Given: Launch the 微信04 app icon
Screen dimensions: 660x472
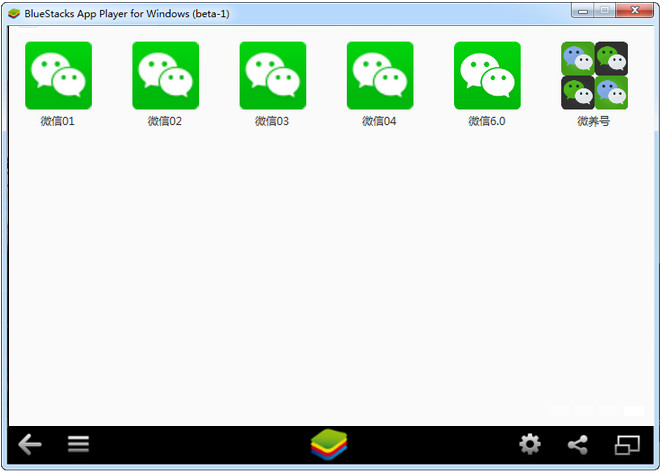Looking at the screenshot, I should (380, 75).
